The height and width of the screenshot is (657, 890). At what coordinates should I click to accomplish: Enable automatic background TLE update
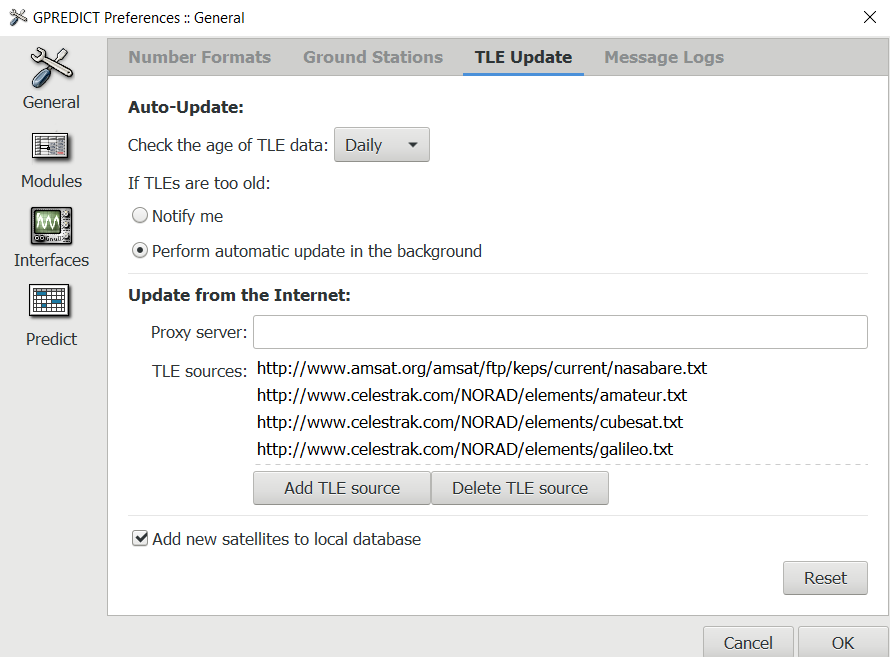(140, 251)
